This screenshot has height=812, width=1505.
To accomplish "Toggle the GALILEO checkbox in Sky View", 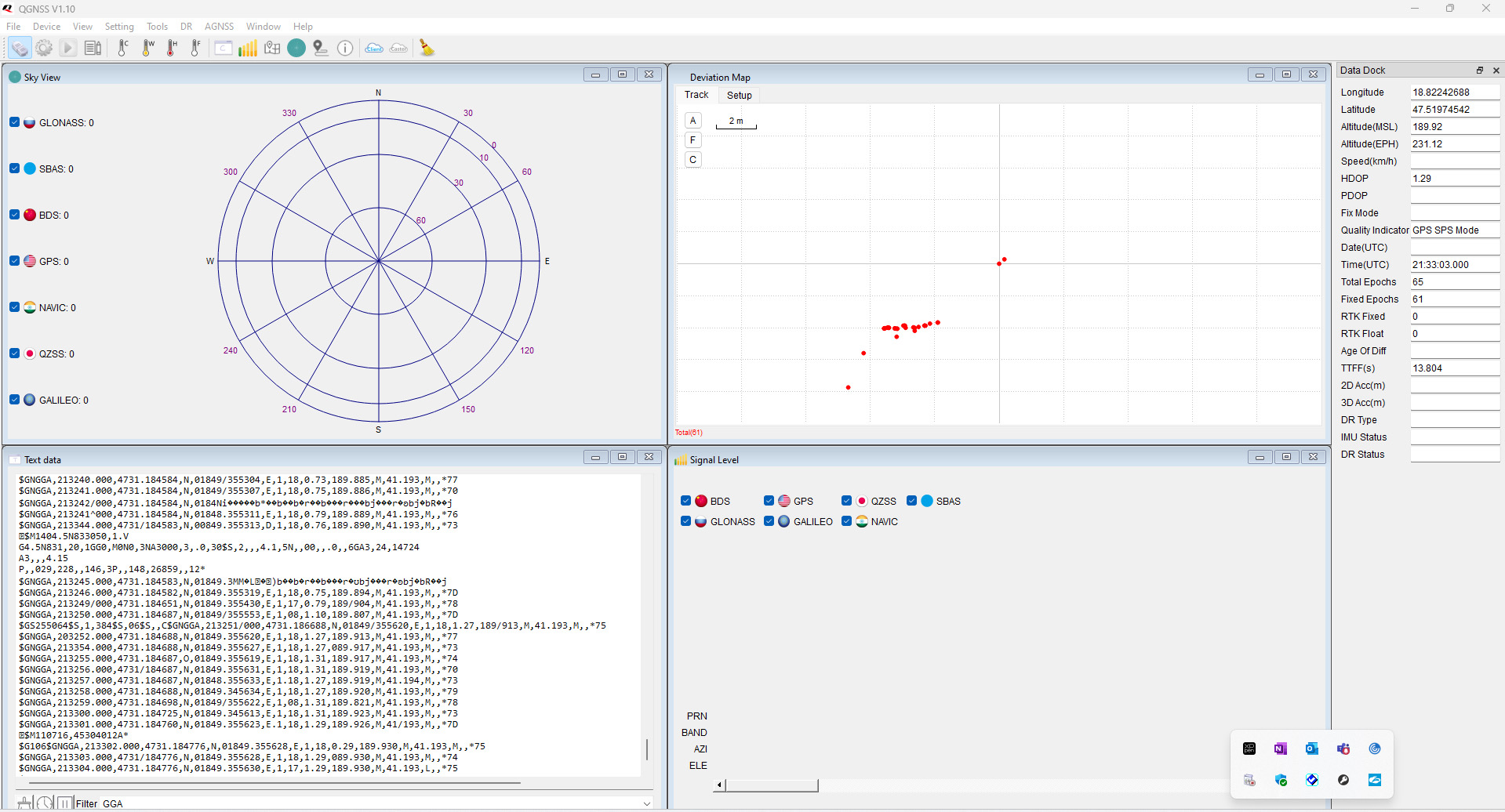I will [15, 400].
